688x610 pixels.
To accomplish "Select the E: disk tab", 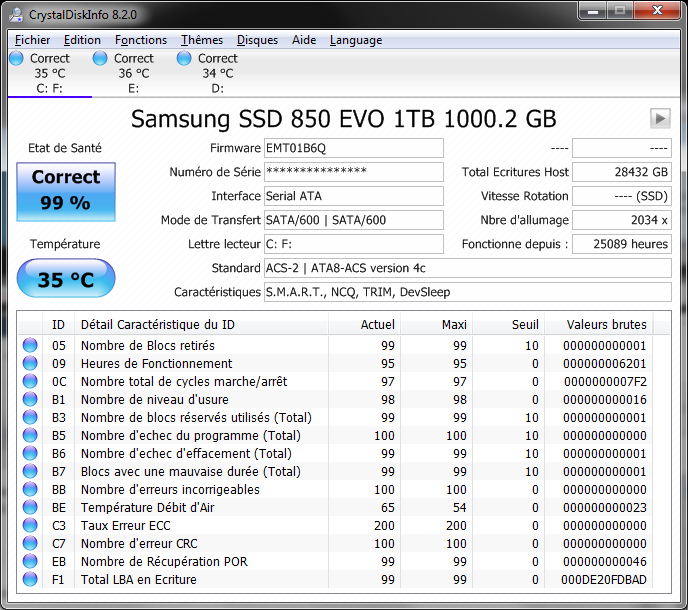I will [133, 73].
